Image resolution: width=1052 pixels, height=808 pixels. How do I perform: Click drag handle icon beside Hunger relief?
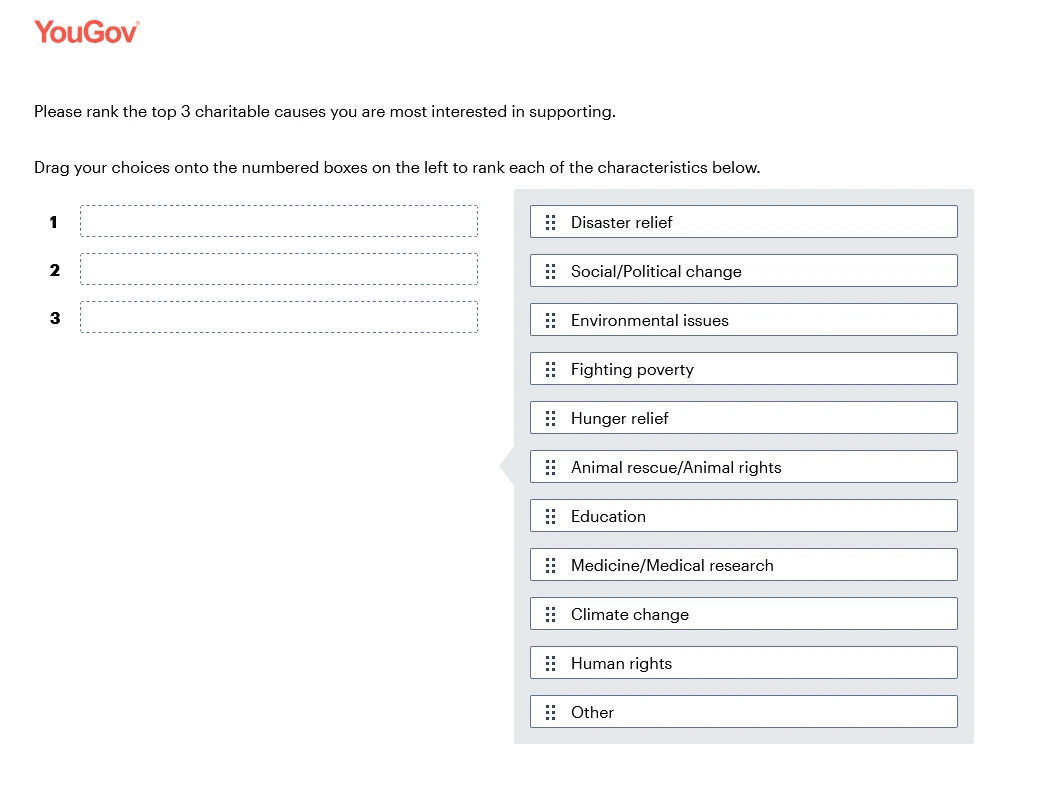[x=550, y=418]
